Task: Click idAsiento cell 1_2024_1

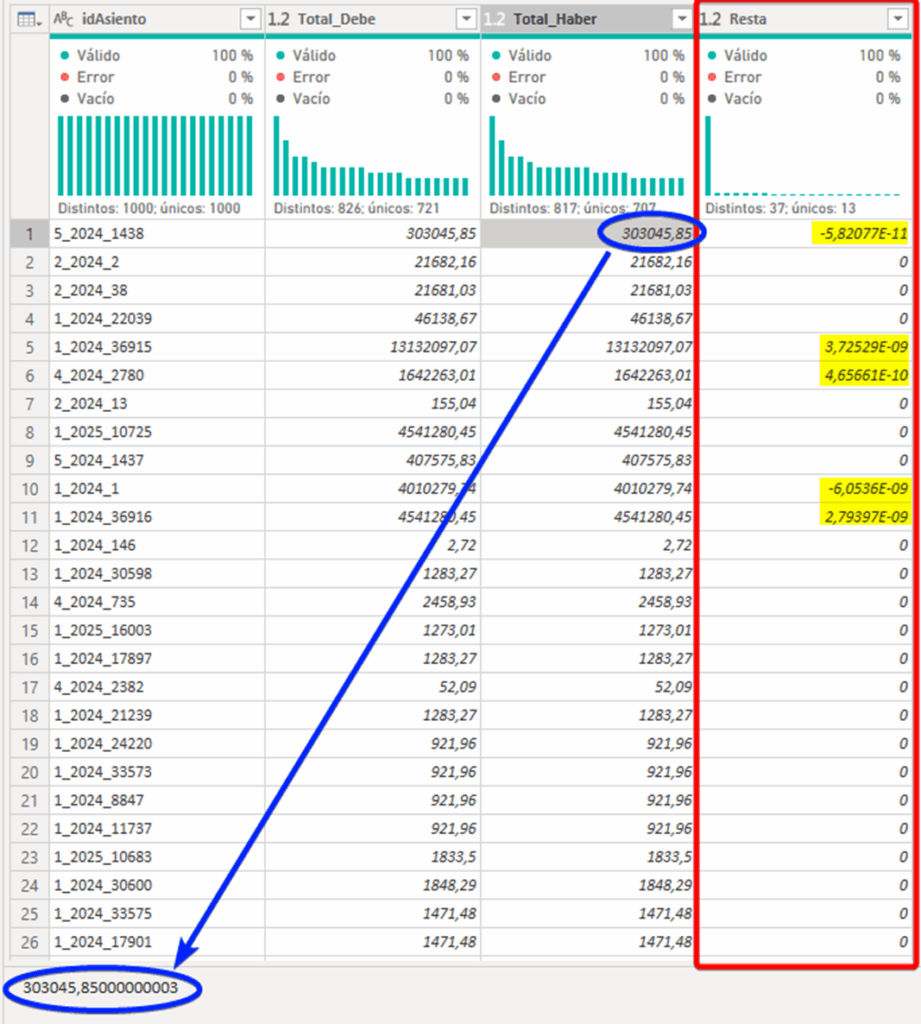Action: [157, 488]
